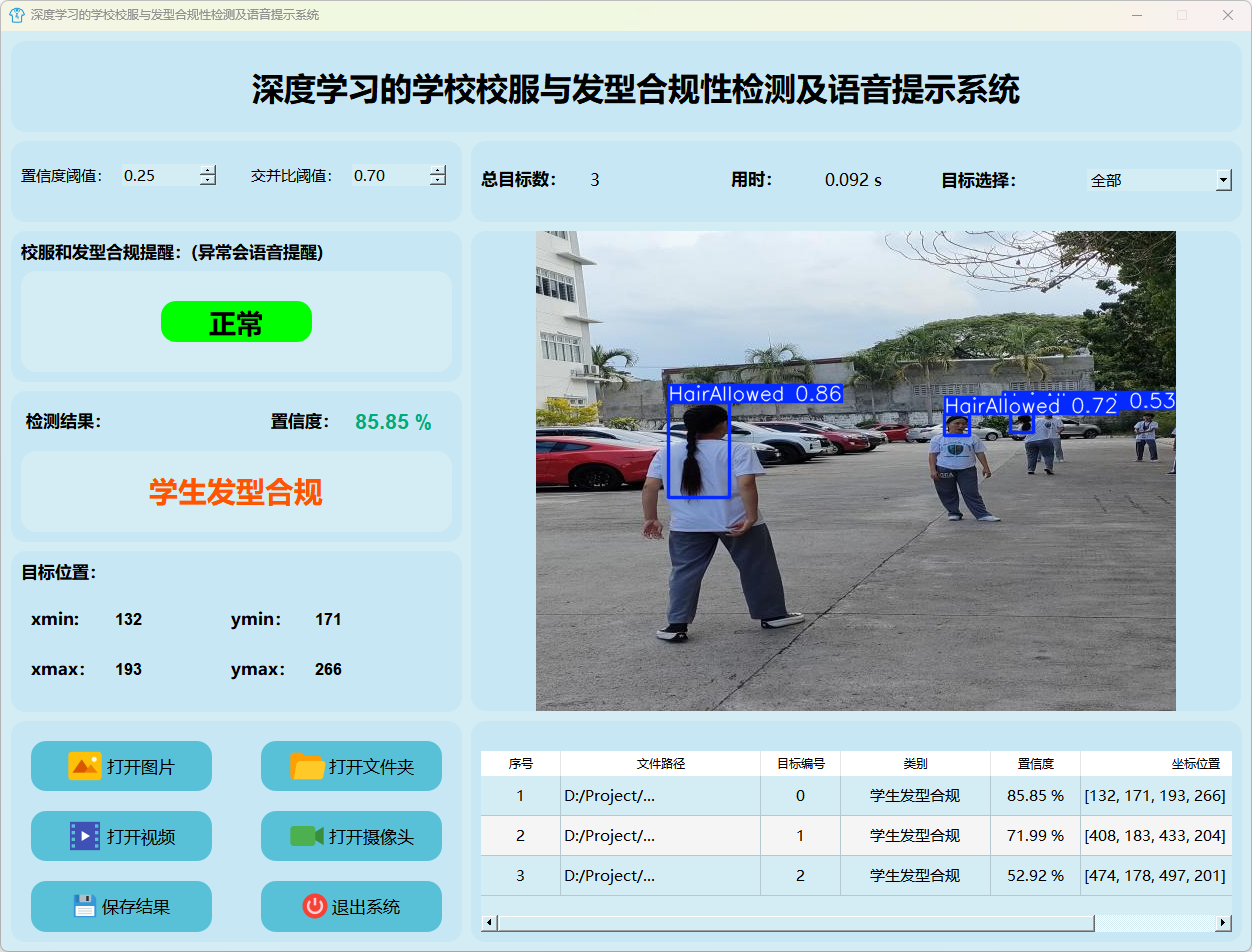Click the camera icon on 打开摄像头

[307, 836]
